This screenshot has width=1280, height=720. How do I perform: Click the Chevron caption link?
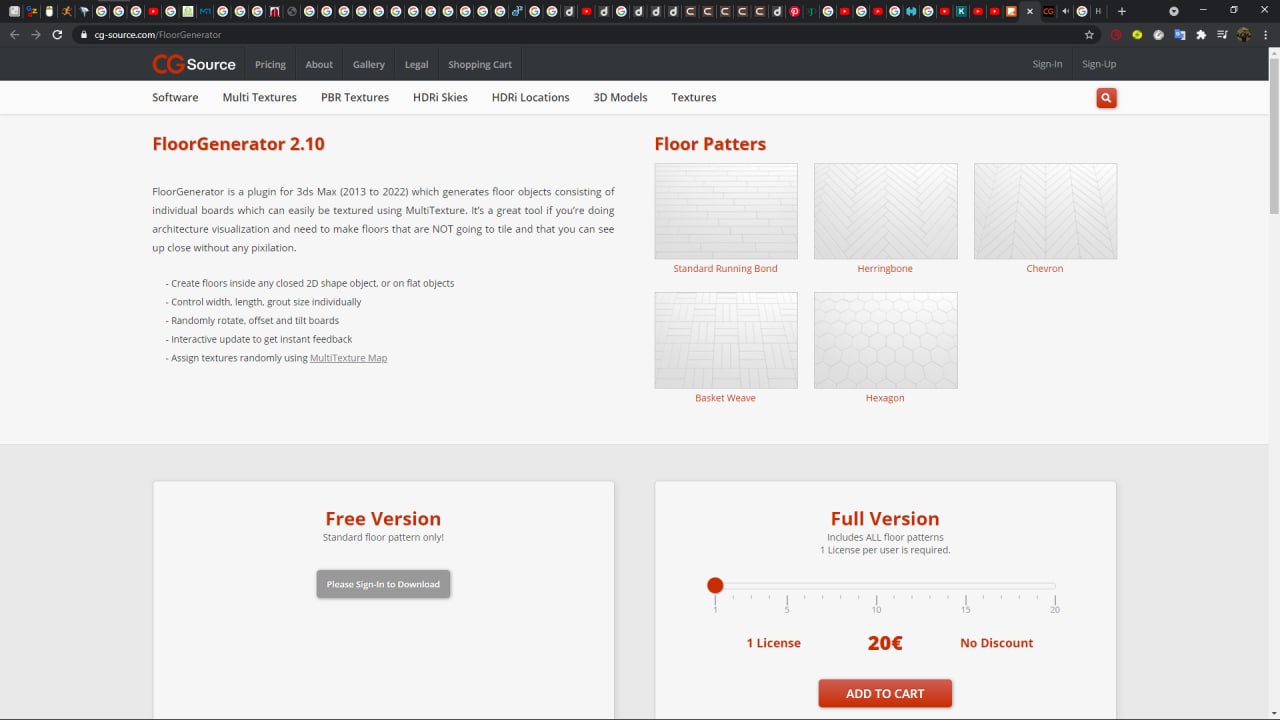pos(1045,269)
